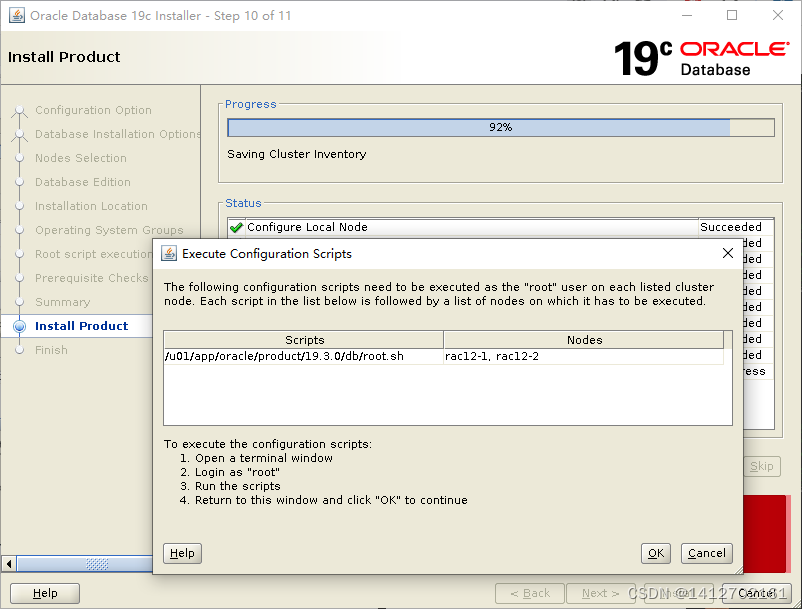This screenshot has height=609, width=802.
Task: Click the Skip button
Action: coord(762,466)
